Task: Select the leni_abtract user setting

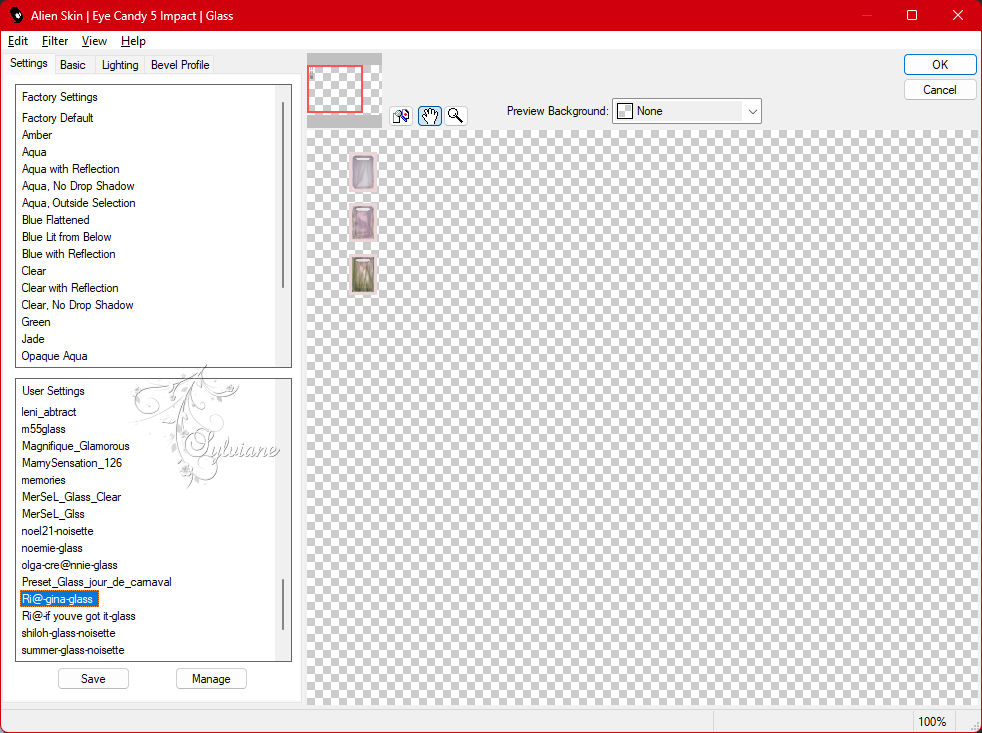Action: (x=48, y=412)
